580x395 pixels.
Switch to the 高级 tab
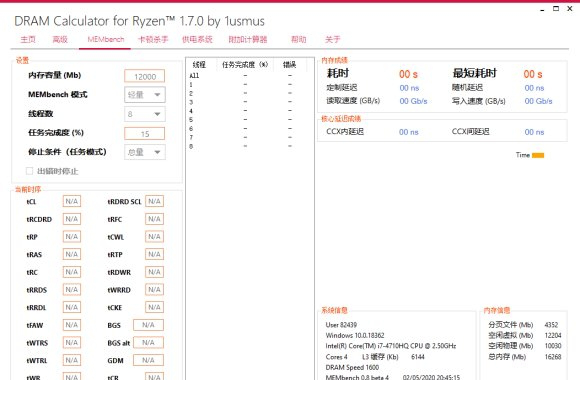coord(60,39)
